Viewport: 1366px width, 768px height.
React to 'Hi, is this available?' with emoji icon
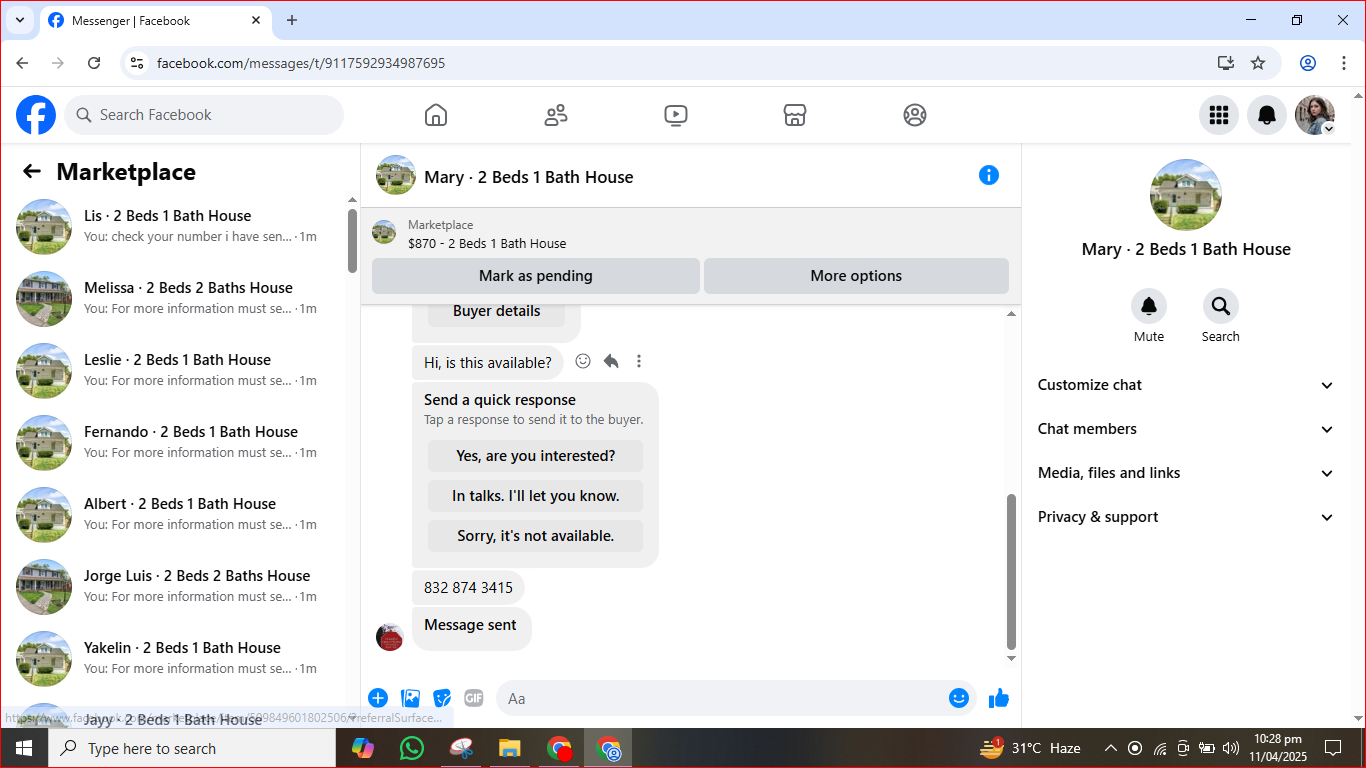[x=583, y=361]
